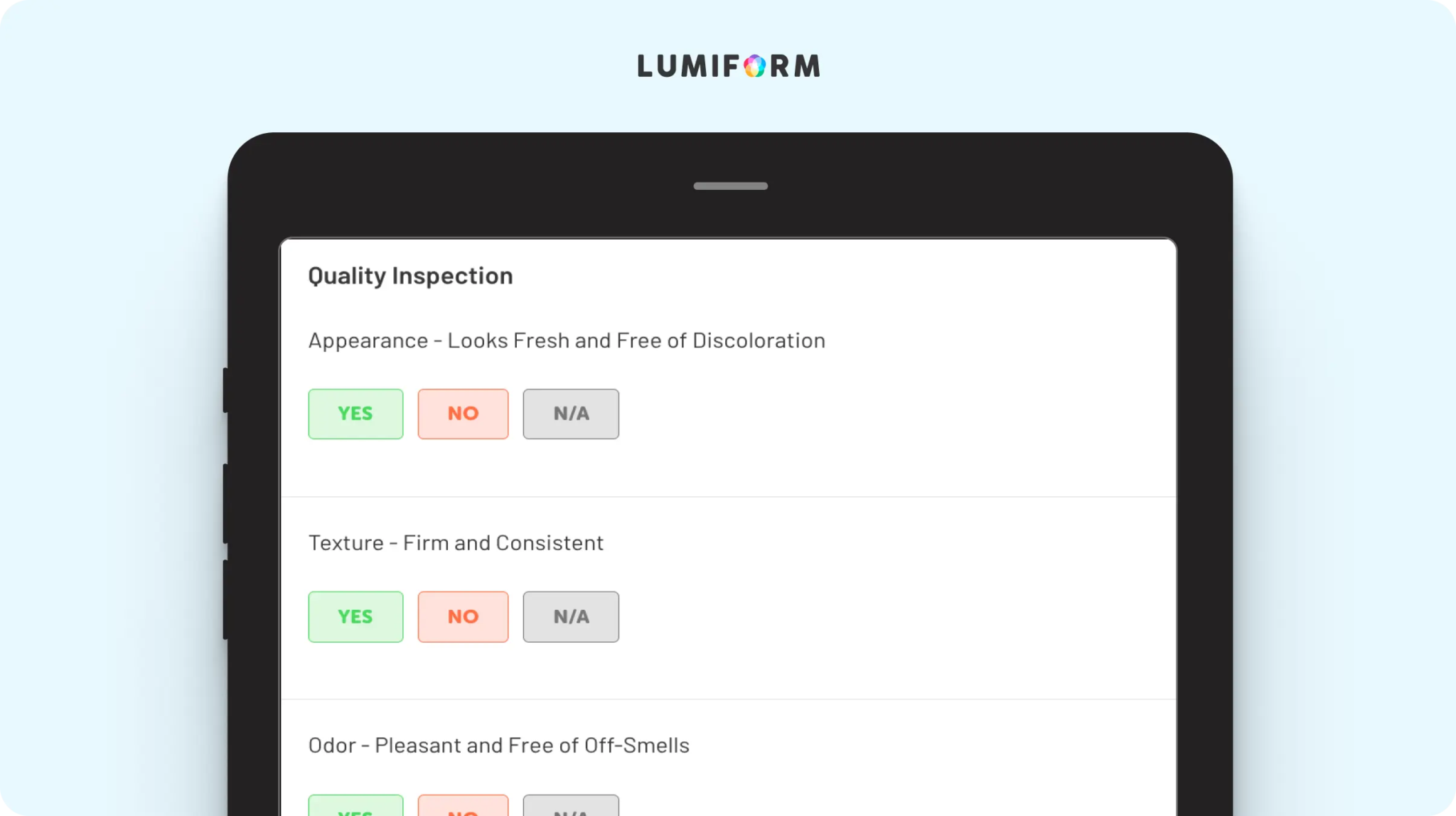Tap the tablet's top speaker bar
This screenshot has height=816, width=1456.
coord(730,186)
